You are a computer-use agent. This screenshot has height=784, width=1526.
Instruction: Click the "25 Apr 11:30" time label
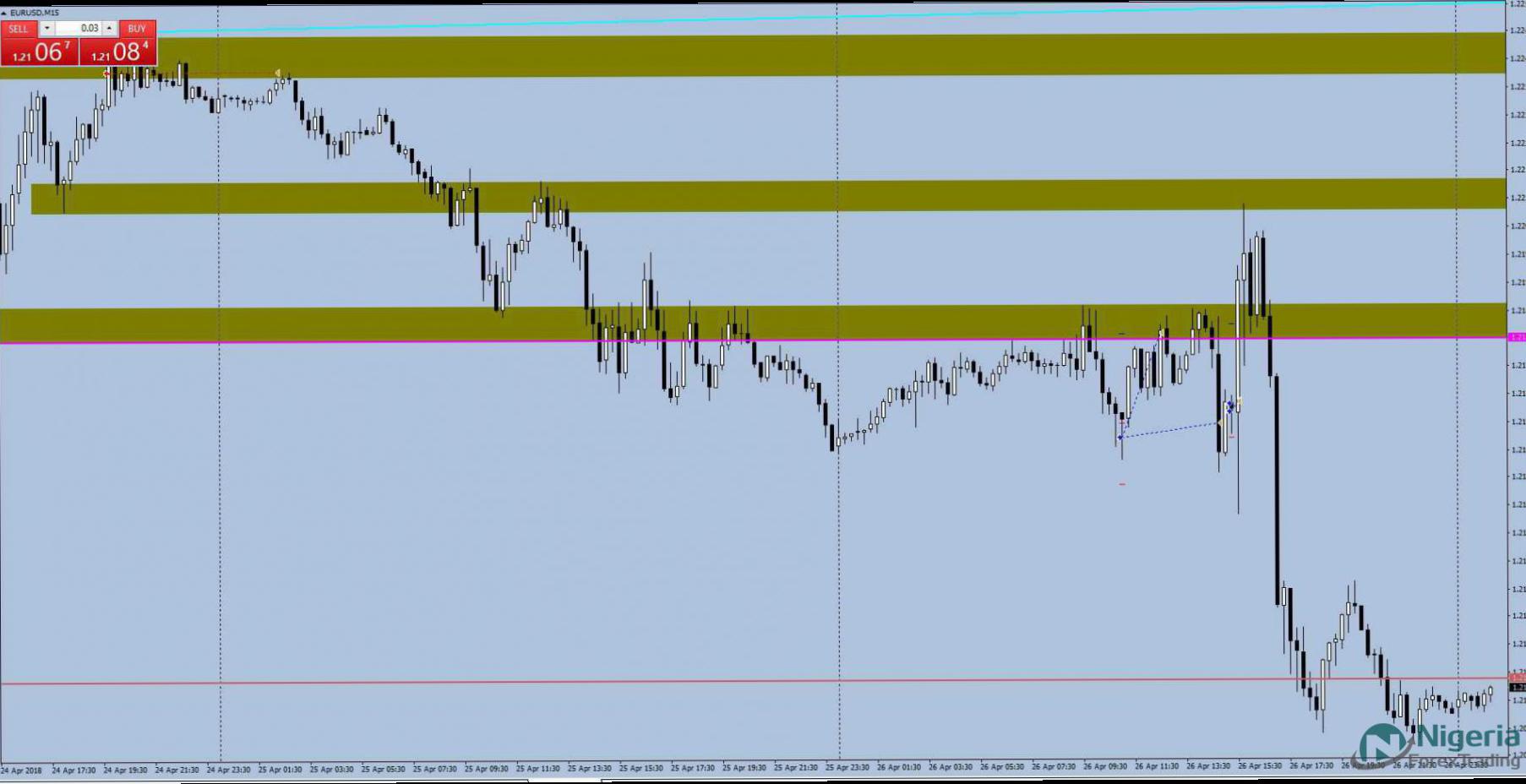click(x=537, y=770)
